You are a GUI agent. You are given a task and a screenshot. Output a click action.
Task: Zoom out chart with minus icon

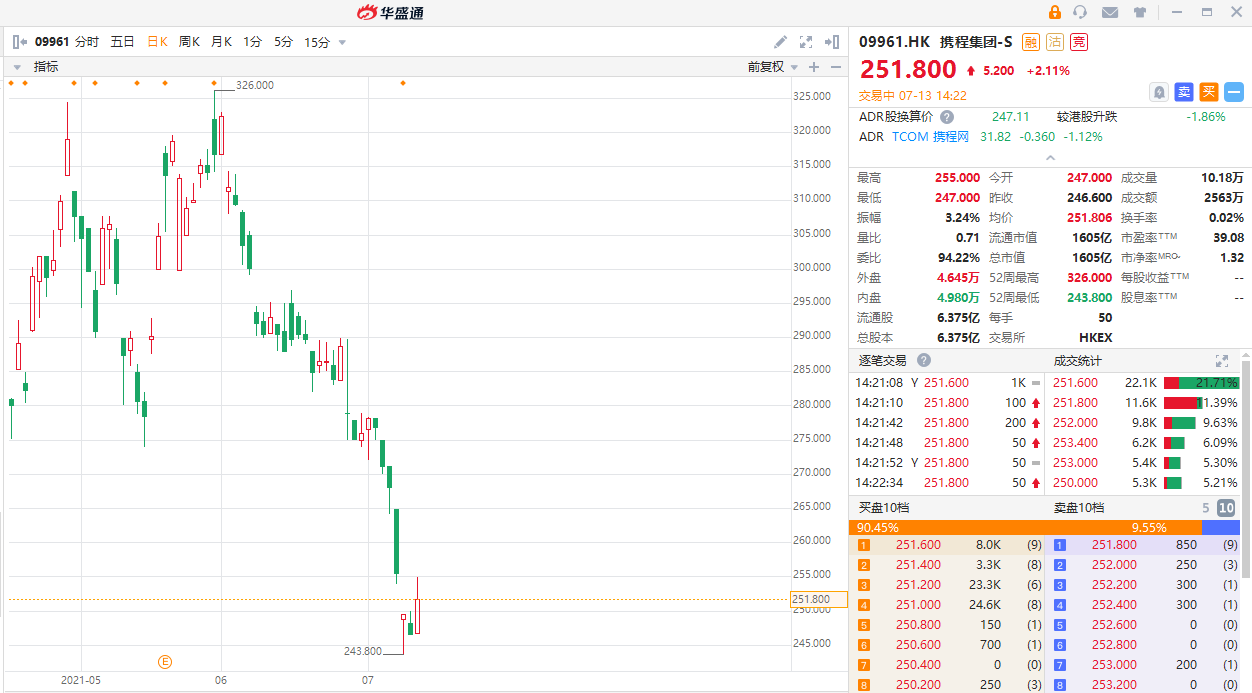[x=836, y=67]
